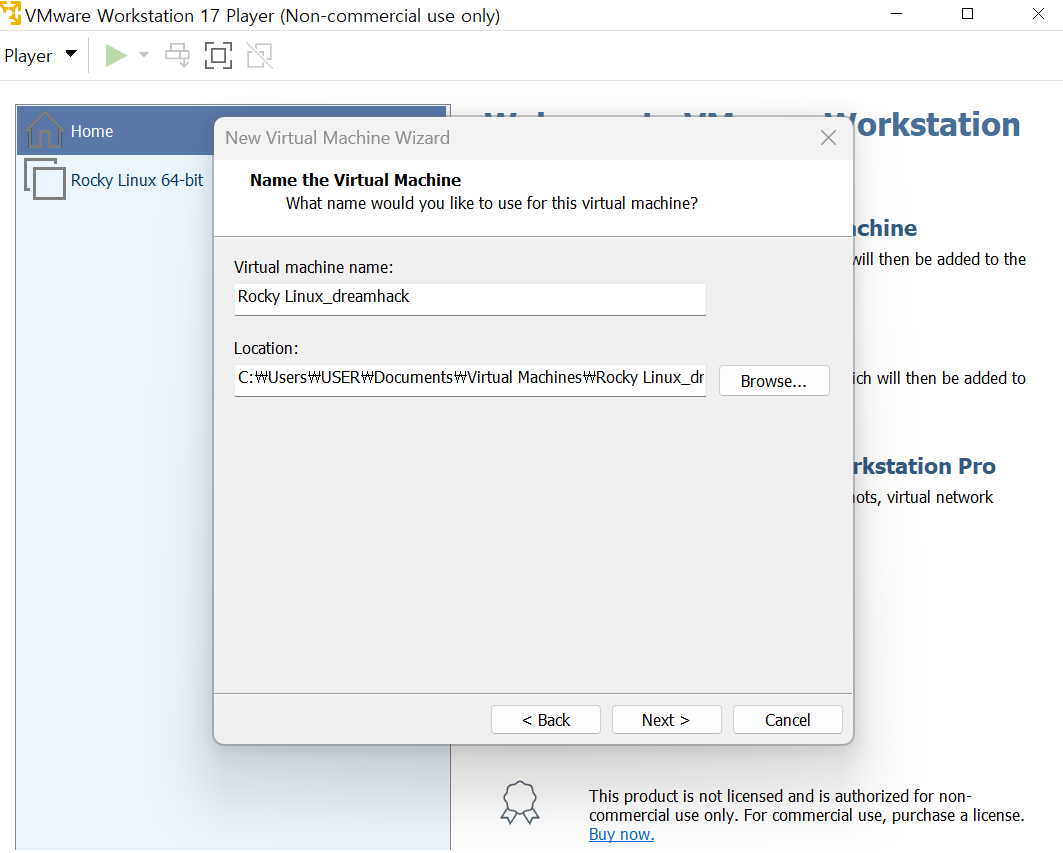Maximize the VMware Player window
The height and width of the screenshot is (853, 1063).
[967, 14]
